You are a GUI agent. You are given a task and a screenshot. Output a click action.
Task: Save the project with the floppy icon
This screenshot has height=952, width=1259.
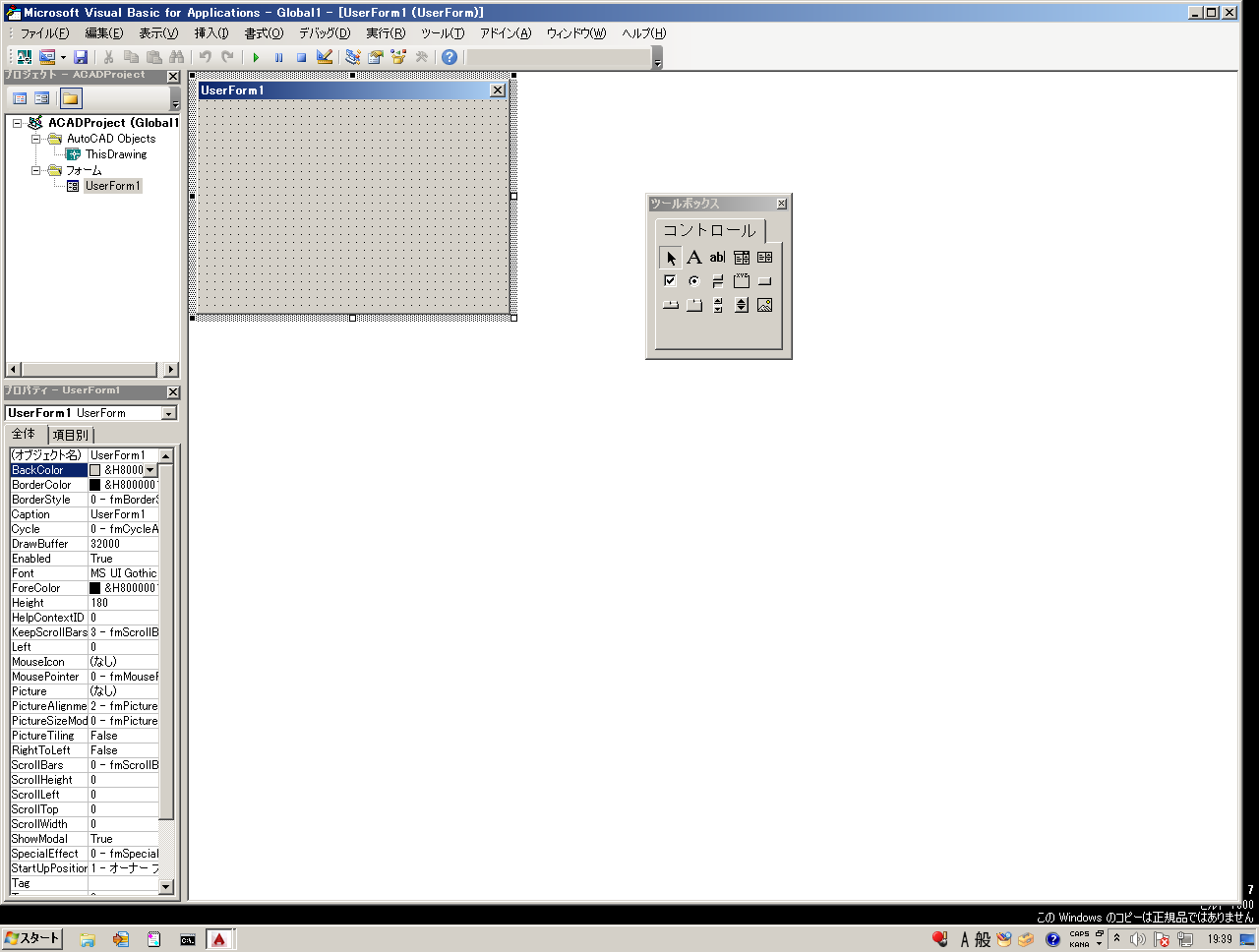[82, 57]
